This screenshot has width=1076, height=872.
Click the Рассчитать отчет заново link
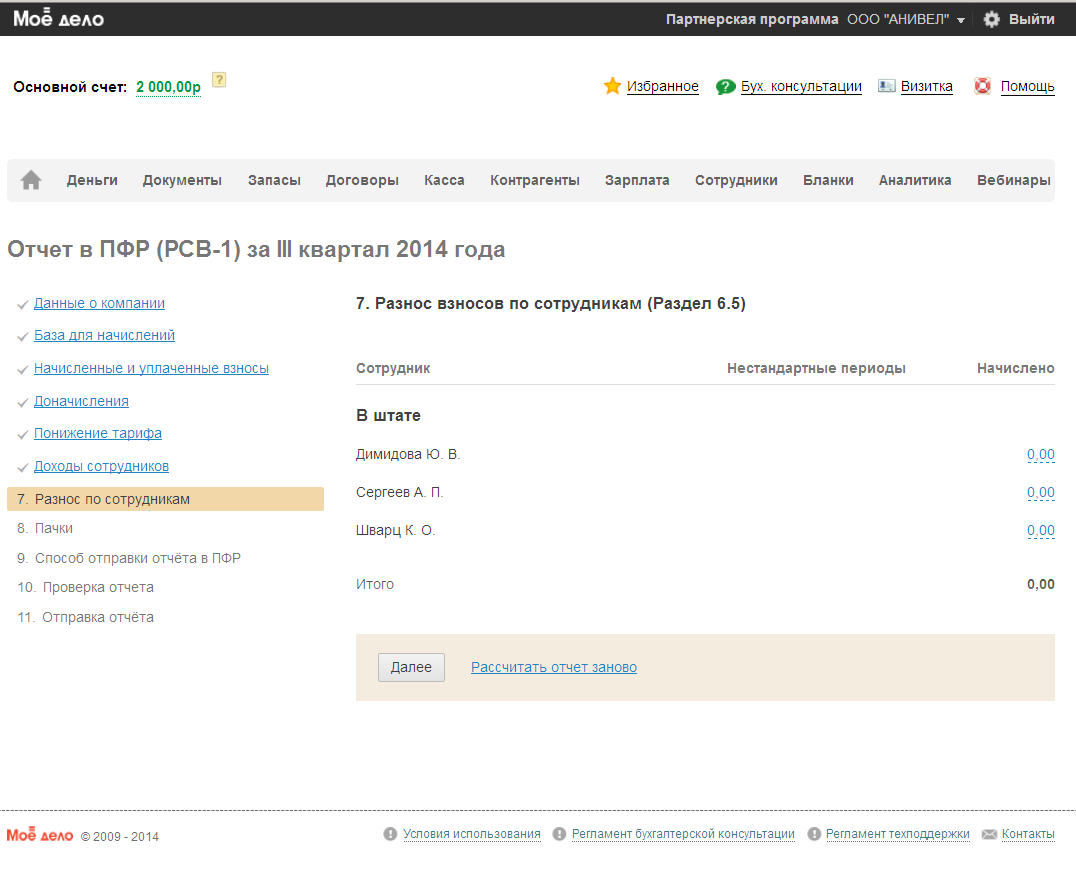[x=553, y=667]
